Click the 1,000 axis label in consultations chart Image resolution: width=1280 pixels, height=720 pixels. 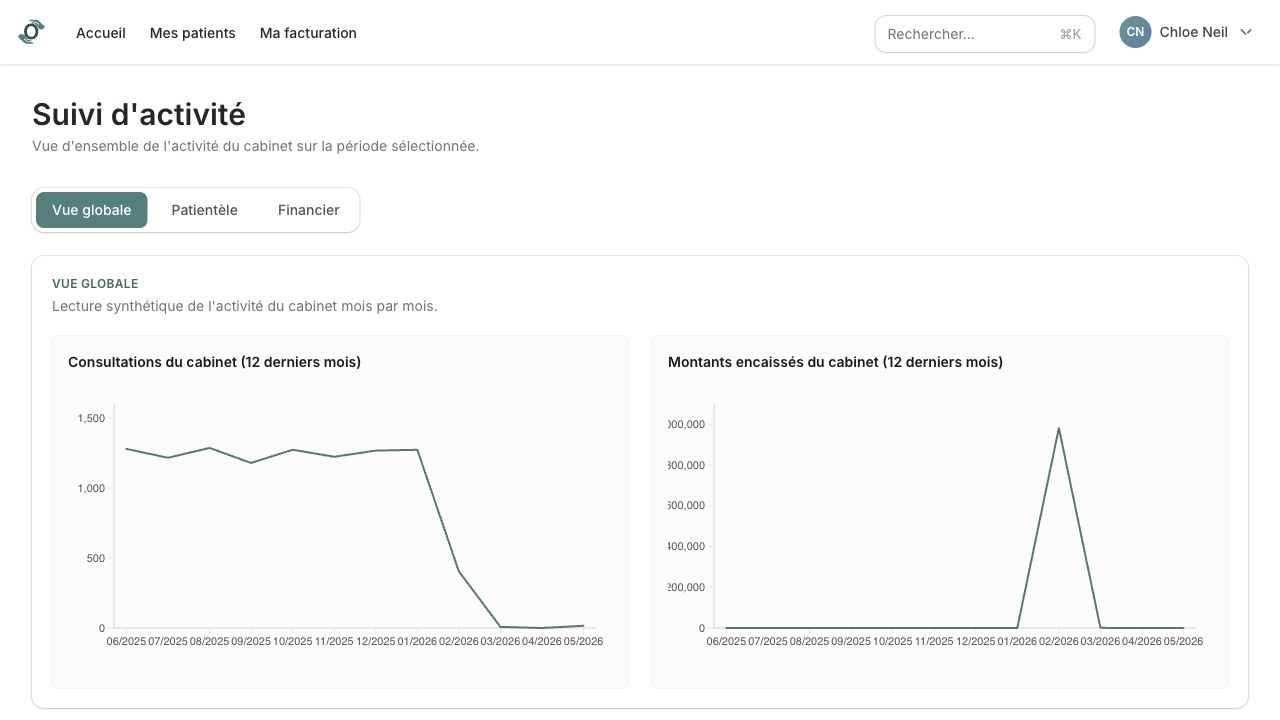pyautogui.click(x=91, y=488)
